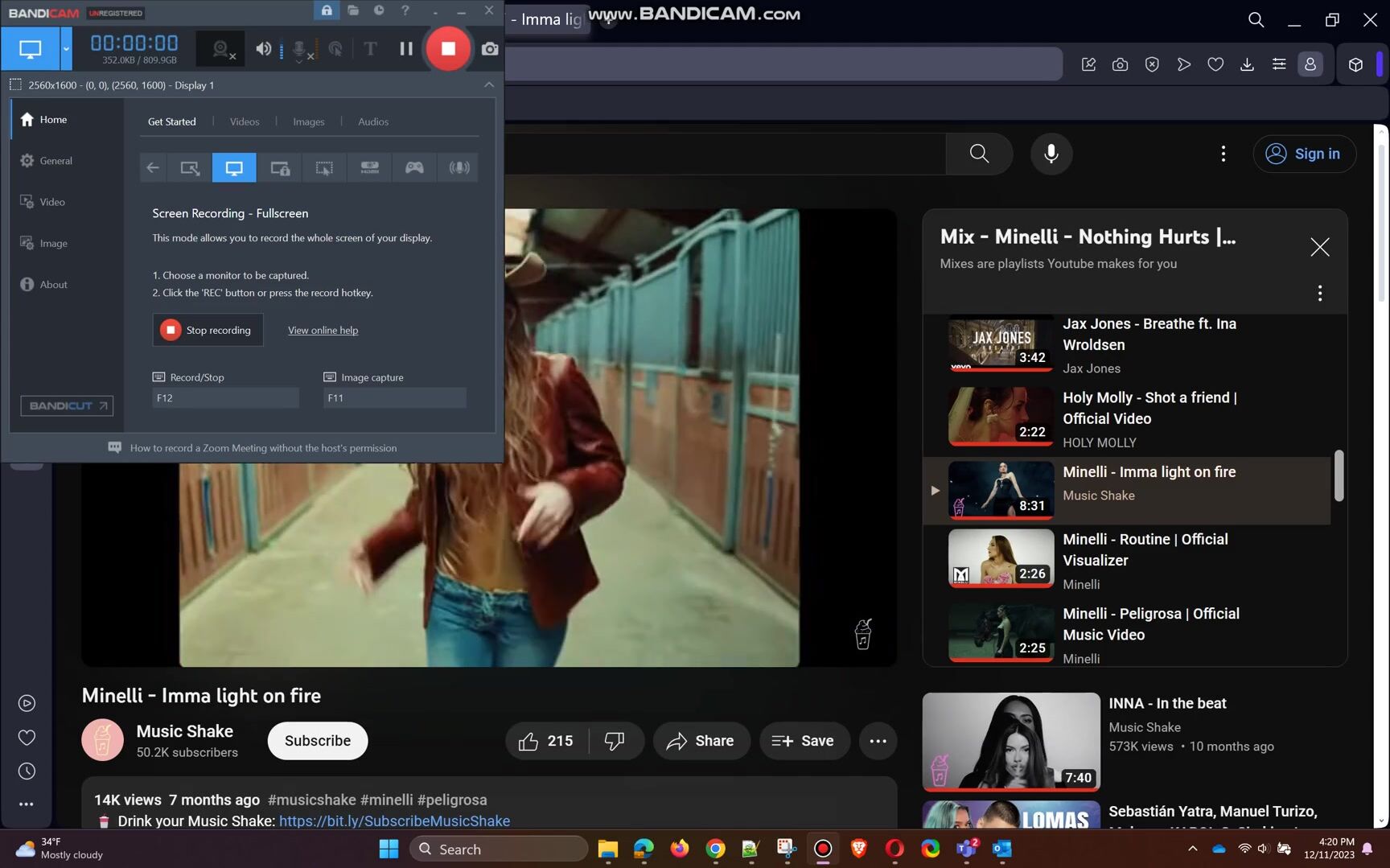
Task: Show hidden system tray icons chevron
Action: coord(1192,849)
